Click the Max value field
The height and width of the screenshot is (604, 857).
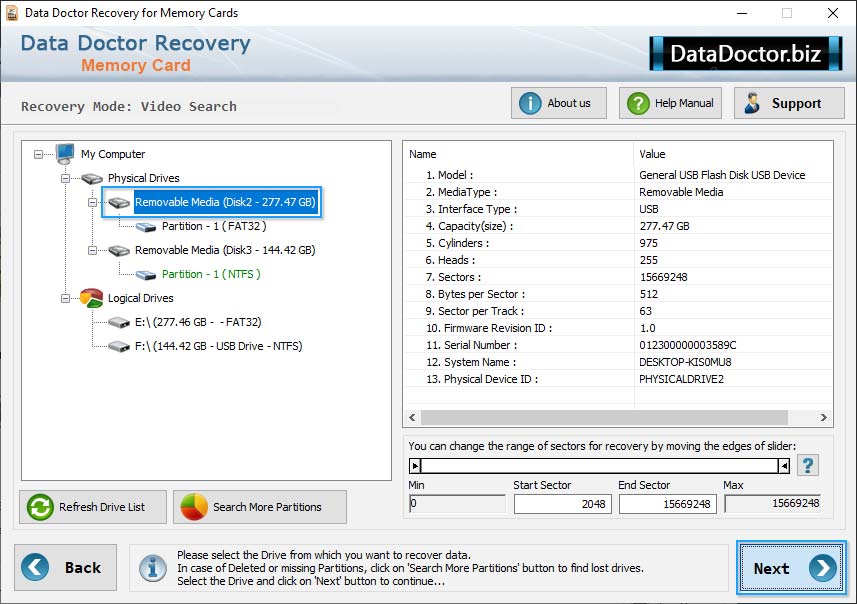(773, 503)
